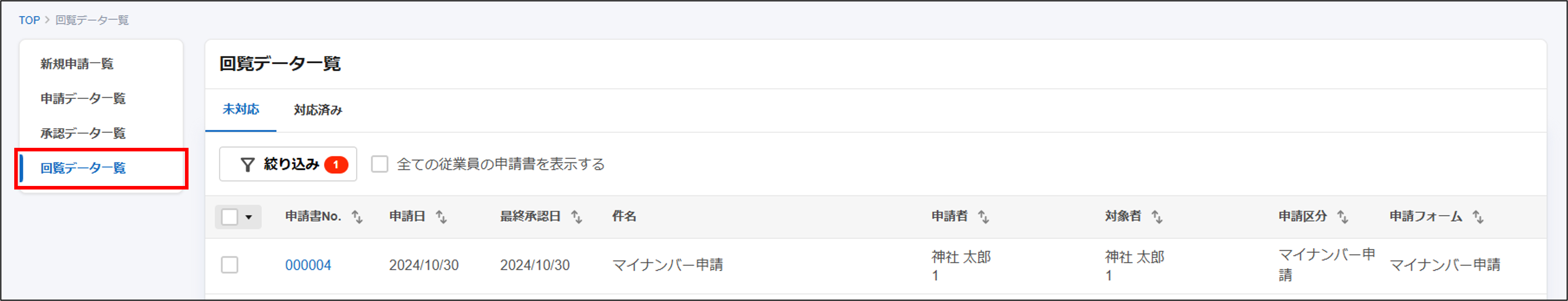
Task: Sort by 対象者 column arrows
Action: tap(1156, 217)
